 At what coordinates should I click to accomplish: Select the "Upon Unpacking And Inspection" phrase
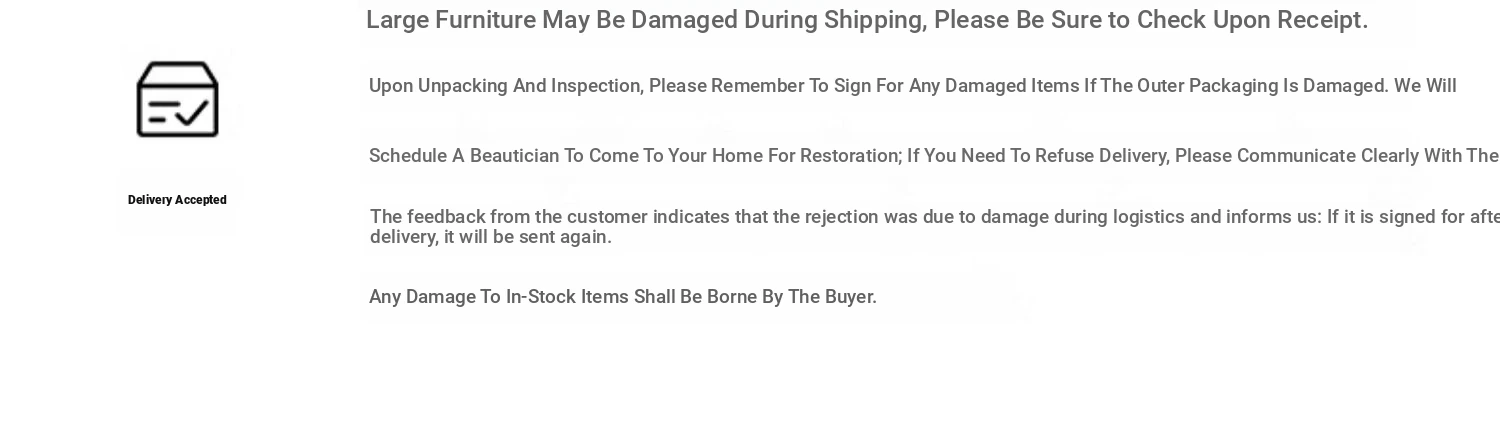point(505,86)
